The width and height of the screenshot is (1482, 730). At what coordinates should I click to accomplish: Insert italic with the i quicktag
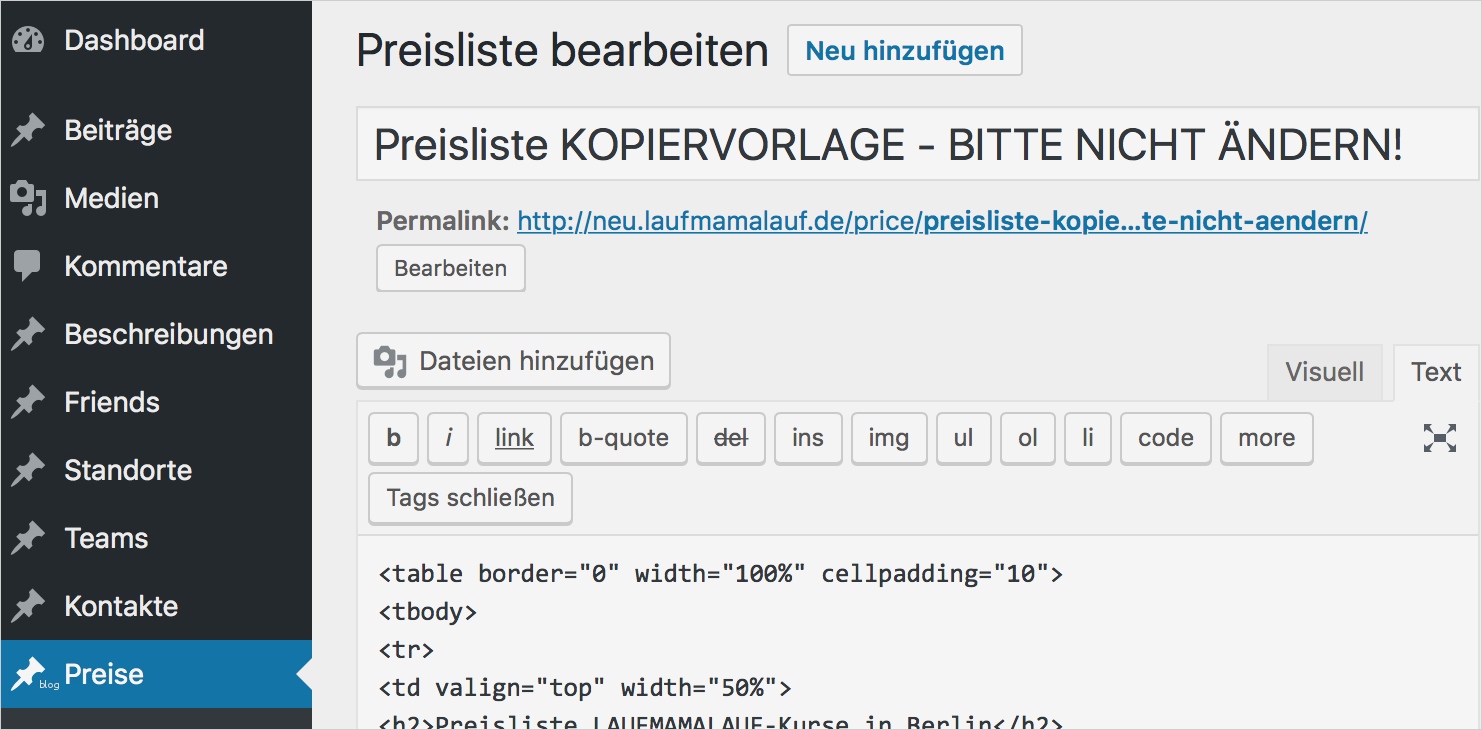(447, 438)
